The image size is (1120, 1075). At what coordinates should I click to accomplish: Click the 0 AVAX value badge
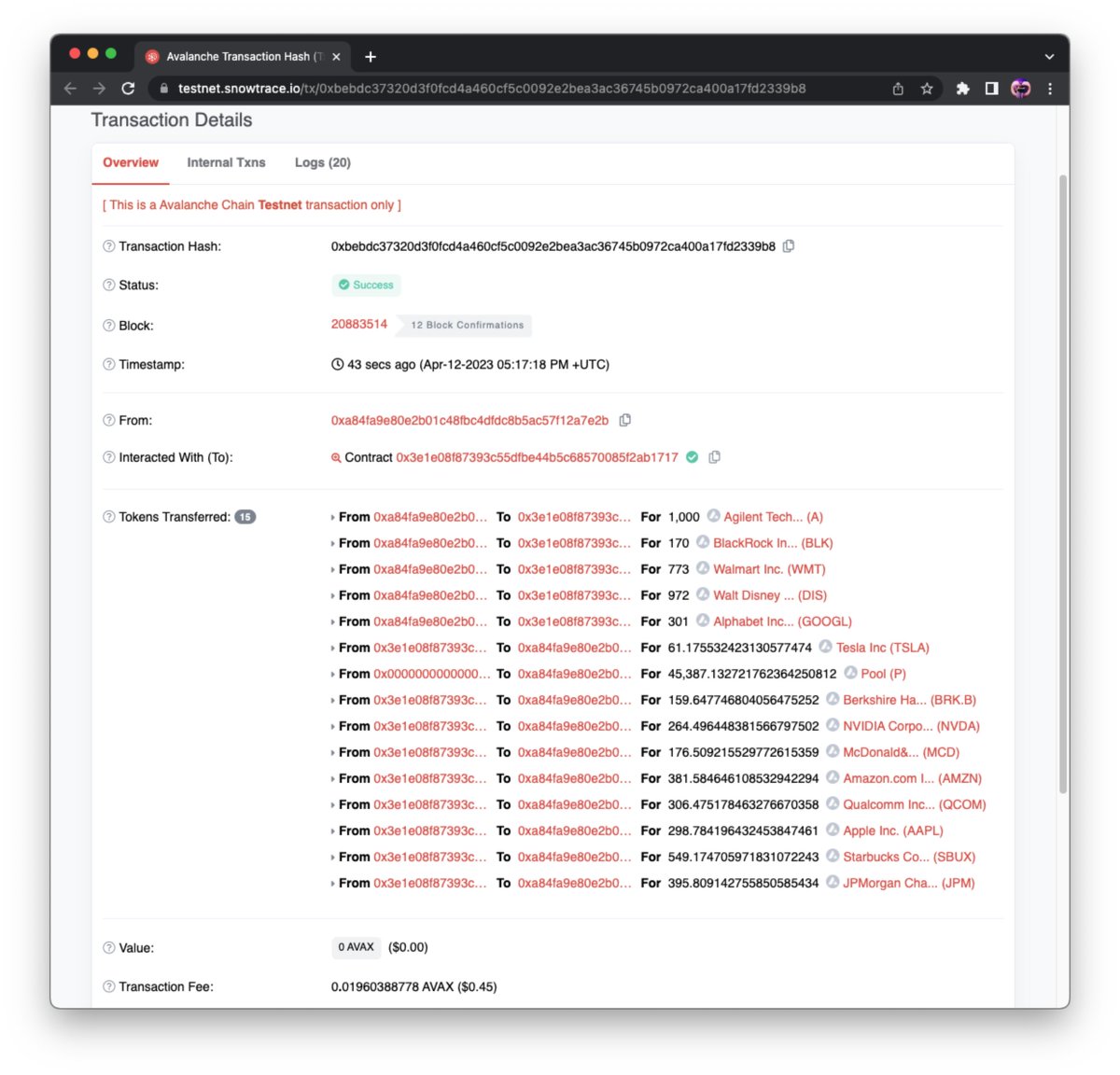coord(356,947)
